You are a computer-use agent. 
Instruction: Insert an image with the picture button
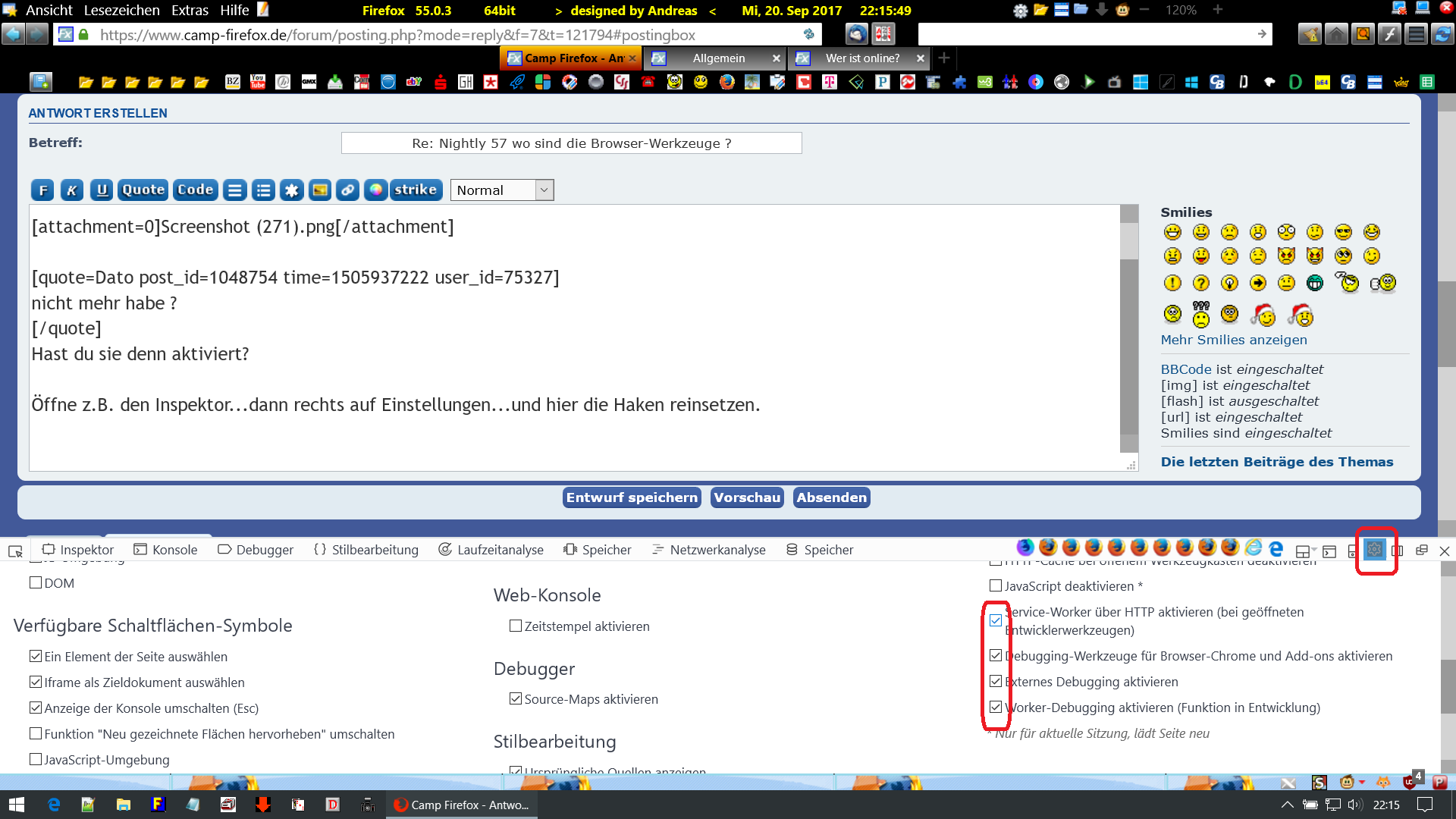coord(320,190)
